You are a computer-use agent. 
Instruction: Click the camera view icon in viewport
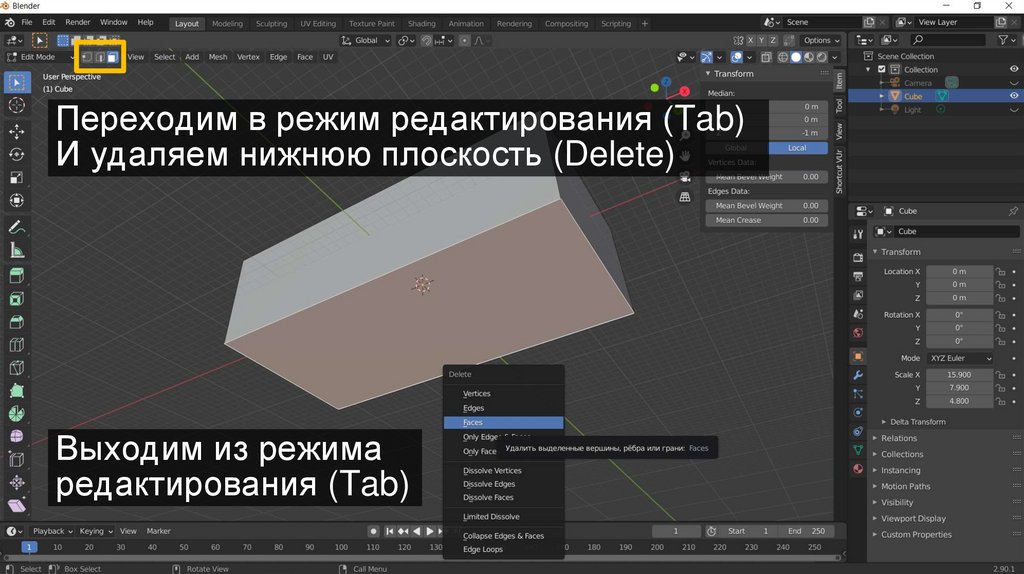(x=684, y=176)
